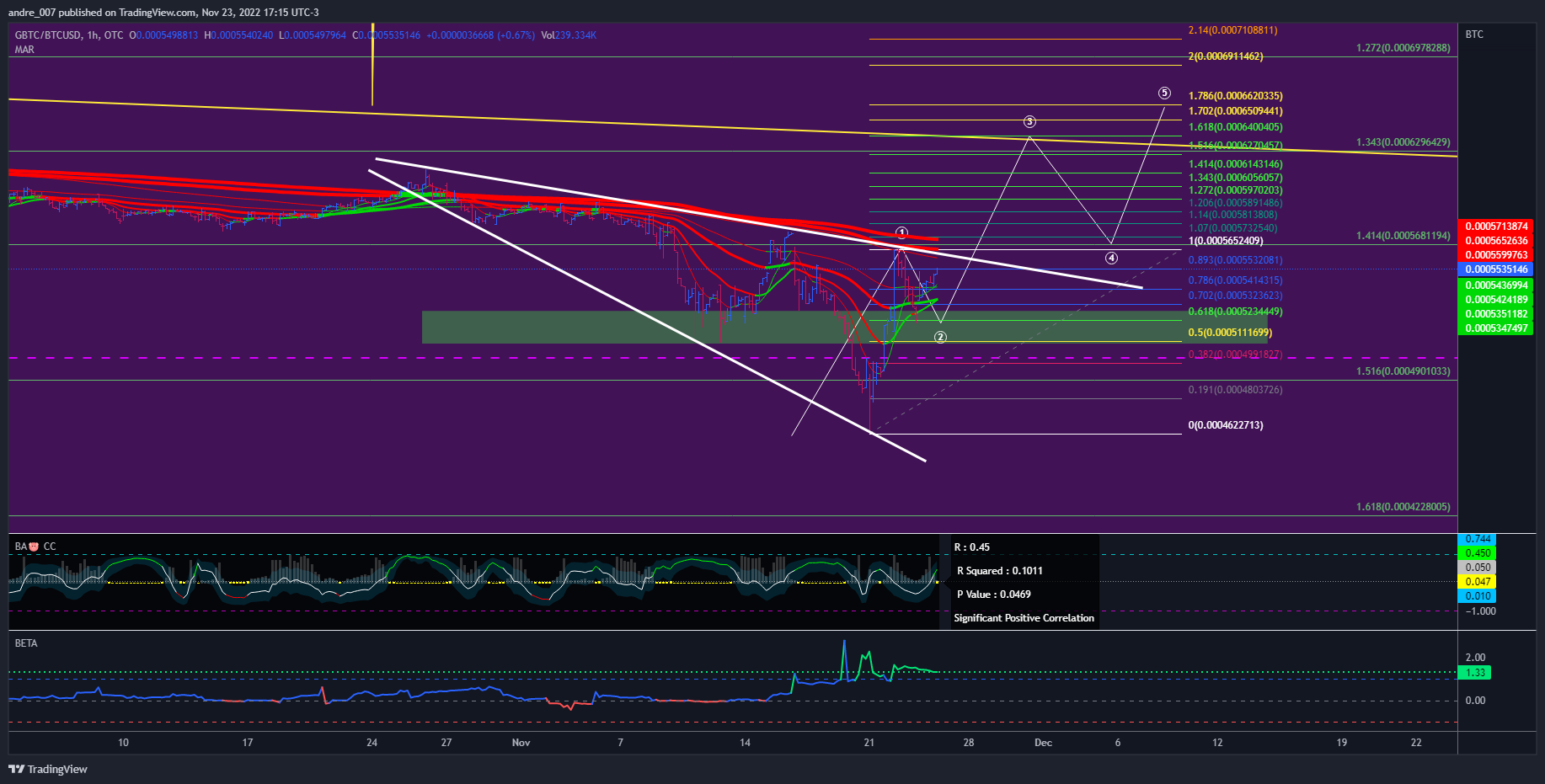Select Elliott wave marker circled 3
This screenshot has width=1545, height=784.
point(1029,121)
